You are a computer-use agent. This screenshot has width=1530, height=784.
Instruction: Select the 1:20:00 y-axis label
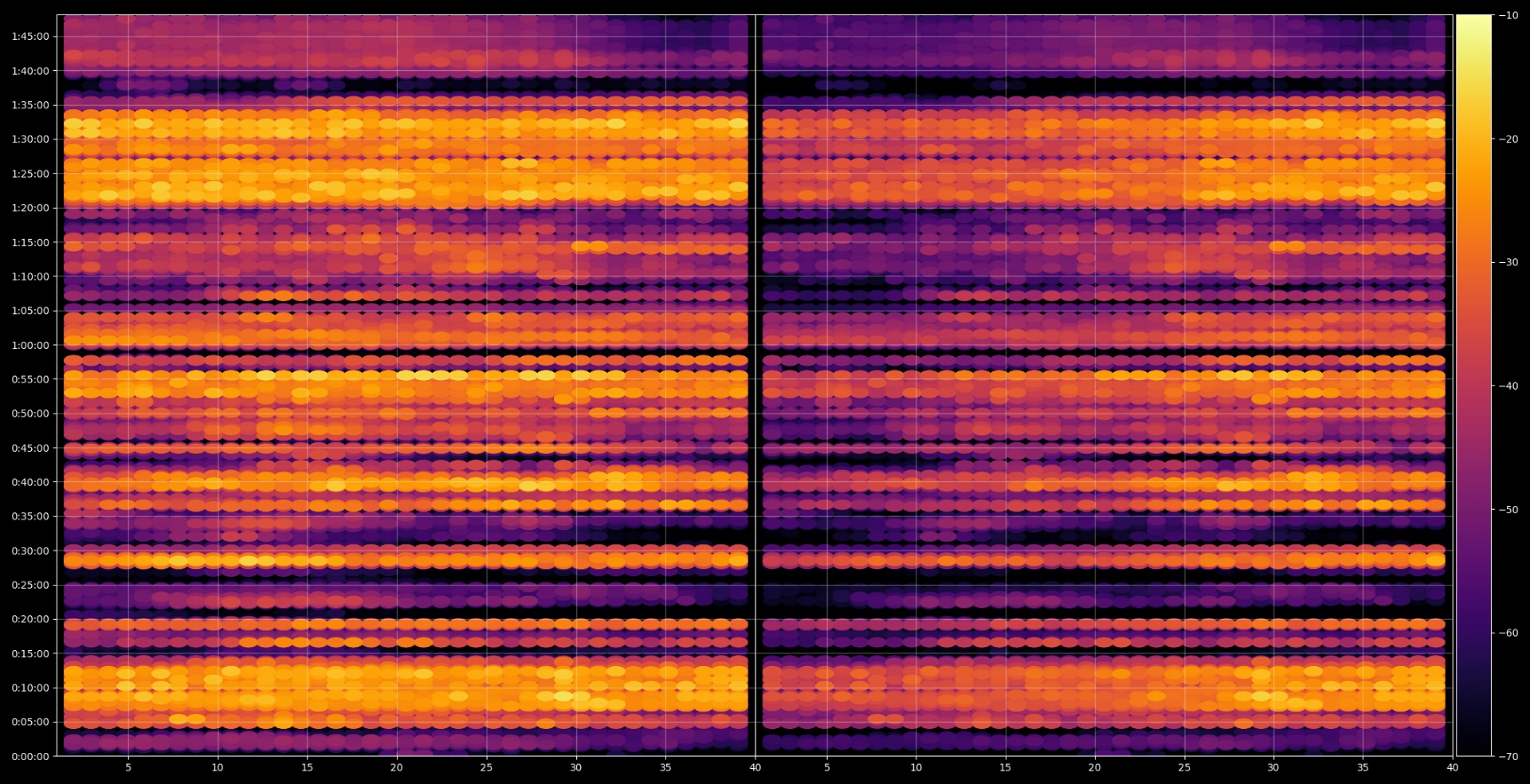(x=30, y=208)
